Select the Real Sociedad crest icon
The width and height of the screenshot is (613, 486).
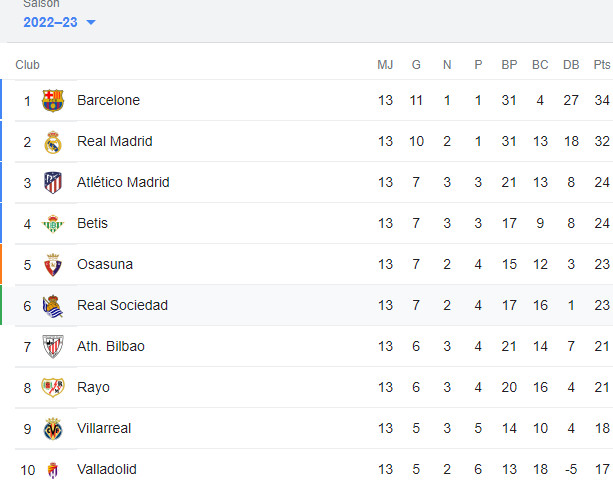pos(53,306)
